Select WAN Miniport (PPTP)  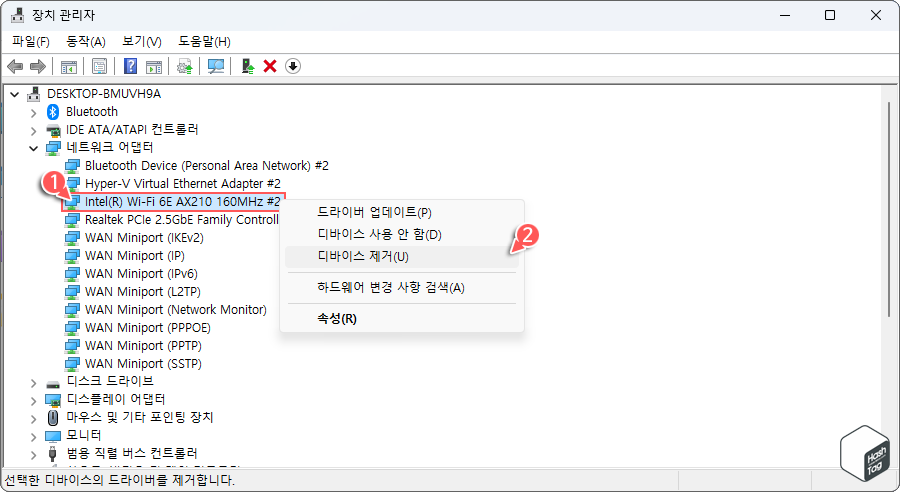click(x=143, y=346)
